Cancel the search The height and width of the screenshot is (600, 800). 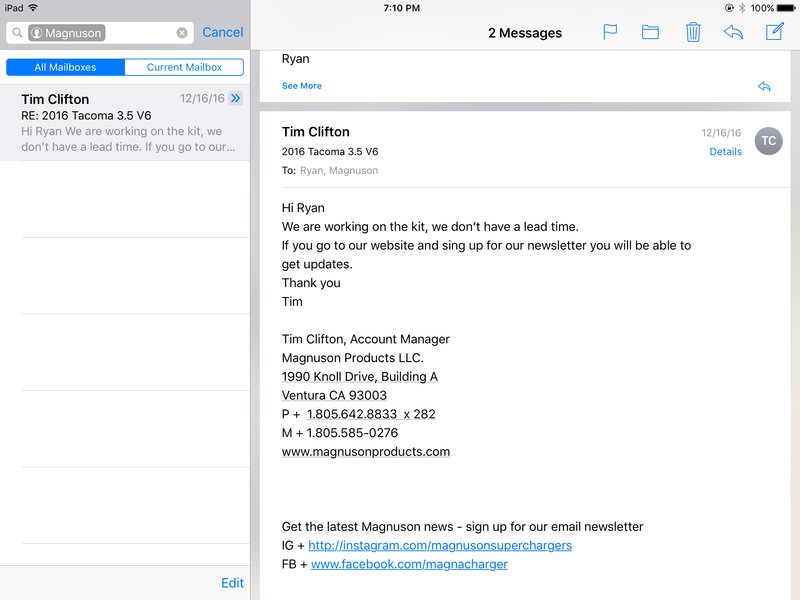pos(222,32)
